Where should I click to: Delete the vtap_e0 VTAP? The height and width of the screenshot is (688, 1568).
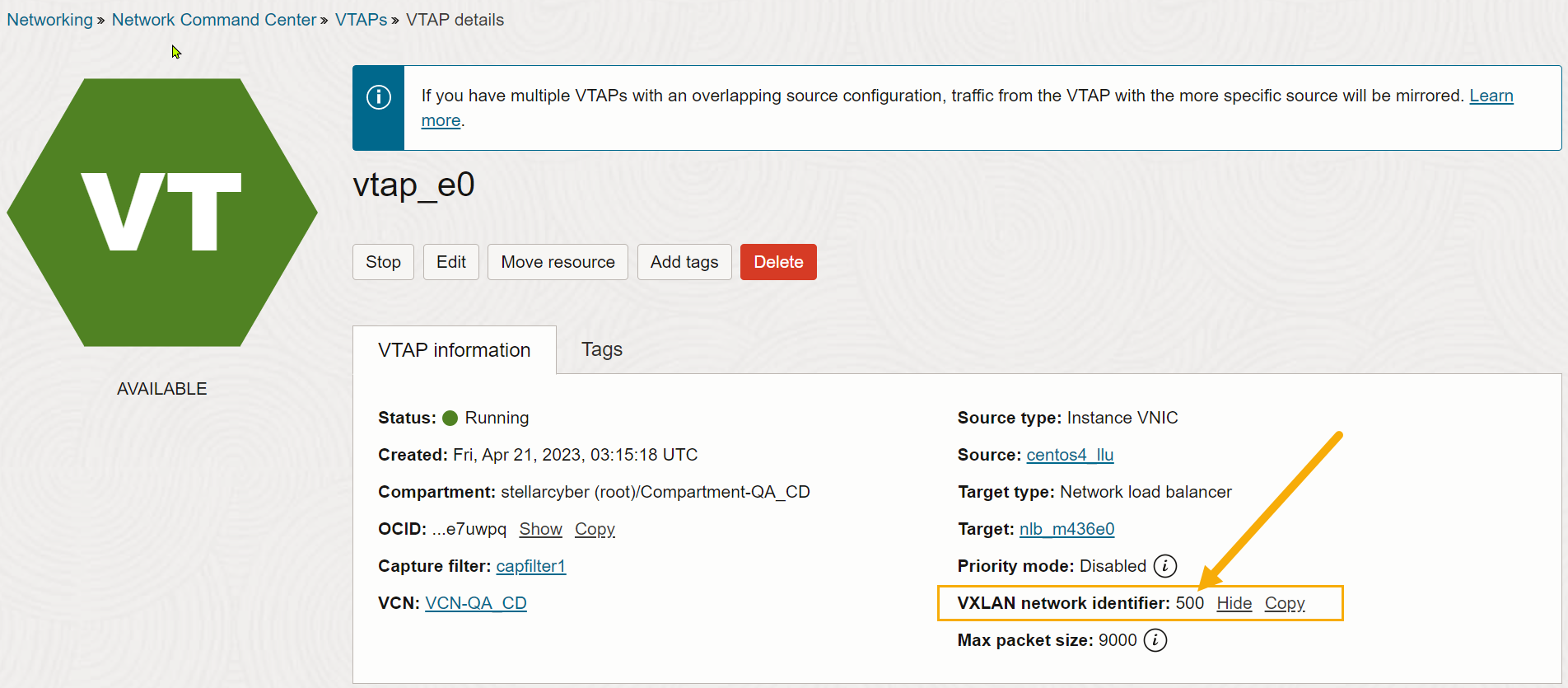777,262
